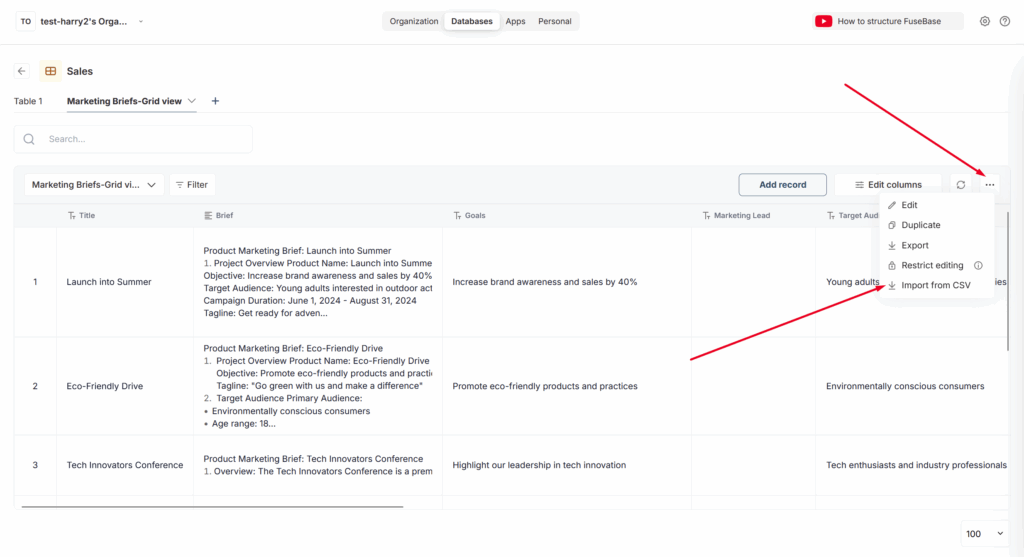Click the horizontal scrollbar under the table
Image resolution: width=1024 pixels, height=557 pixels.
tap(212, 507)
